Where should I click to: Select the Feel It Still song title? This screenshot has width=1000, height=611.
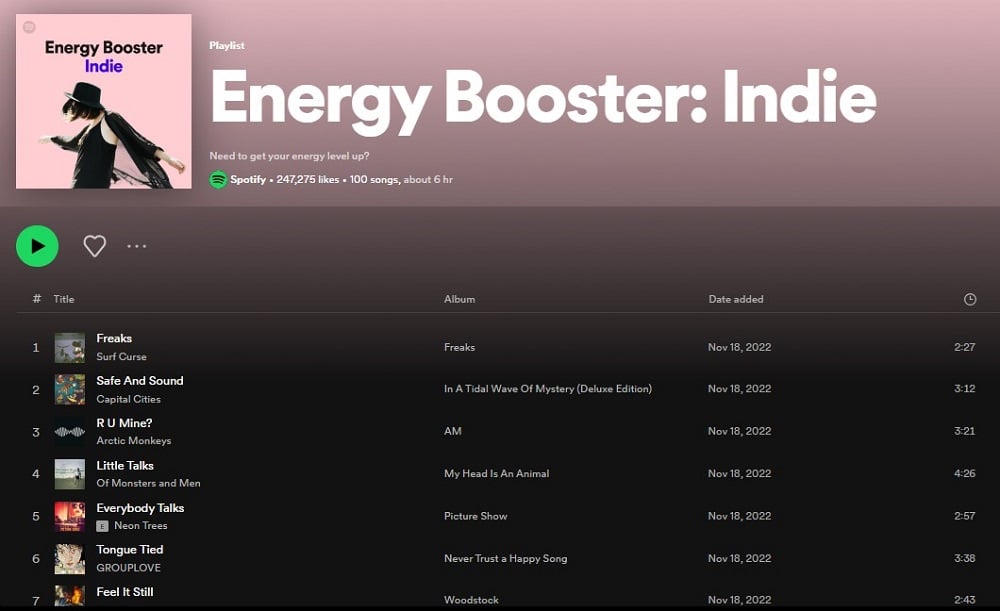coord(125,592)
